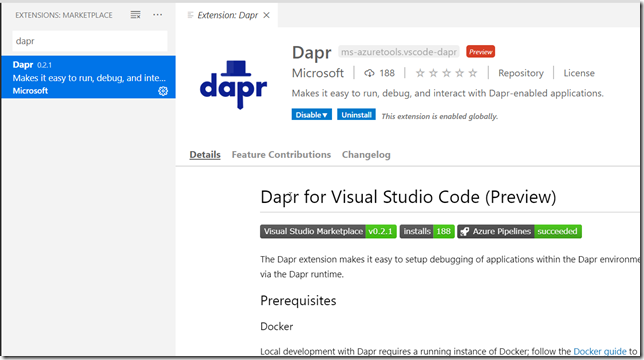The width and height of the screenshot is (644, 360).
Task: Open the Repository link
Action: point(521,73)
